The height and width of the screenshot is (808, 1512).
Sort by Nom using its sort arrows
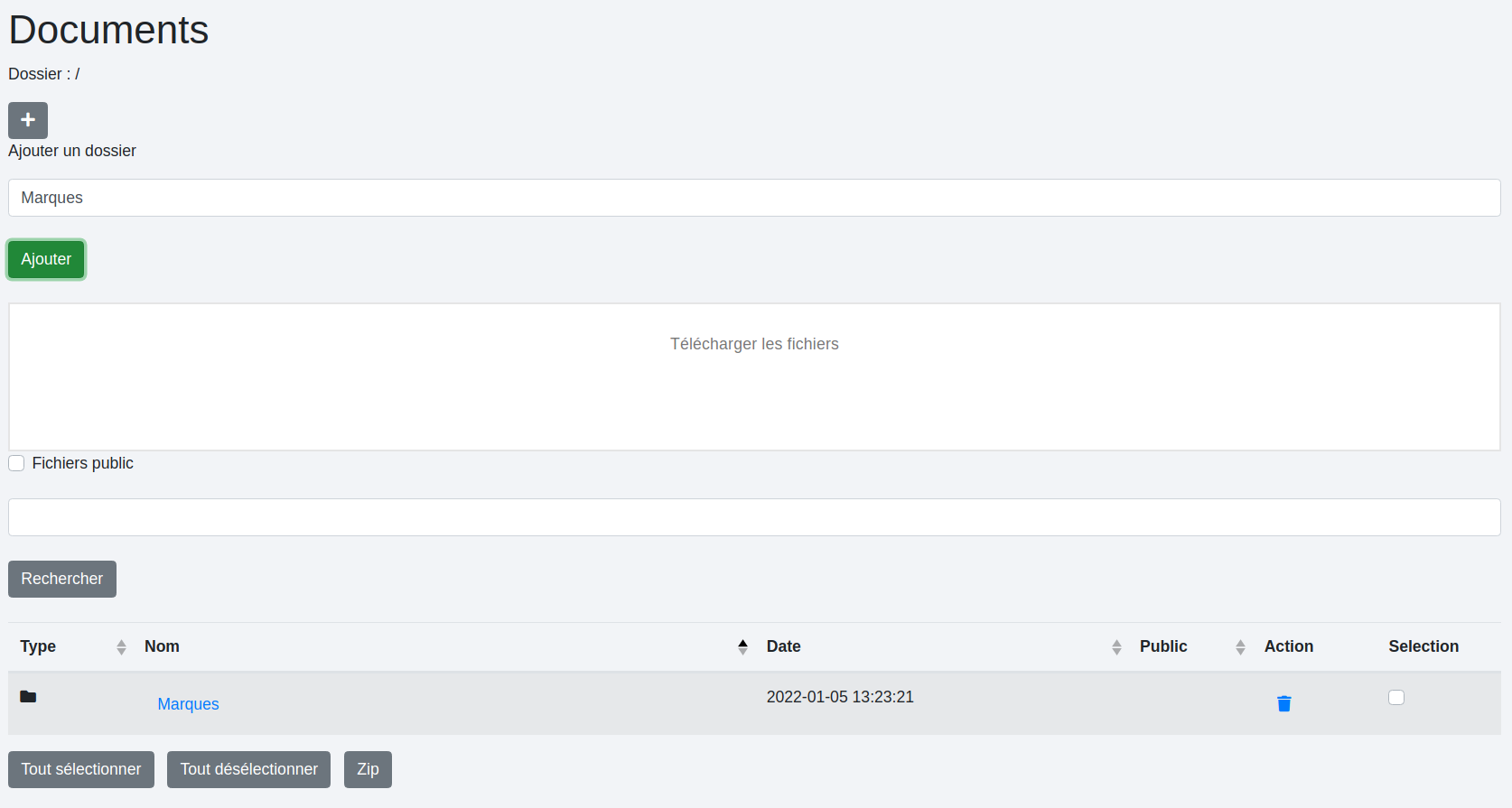(x=742, y=647)
